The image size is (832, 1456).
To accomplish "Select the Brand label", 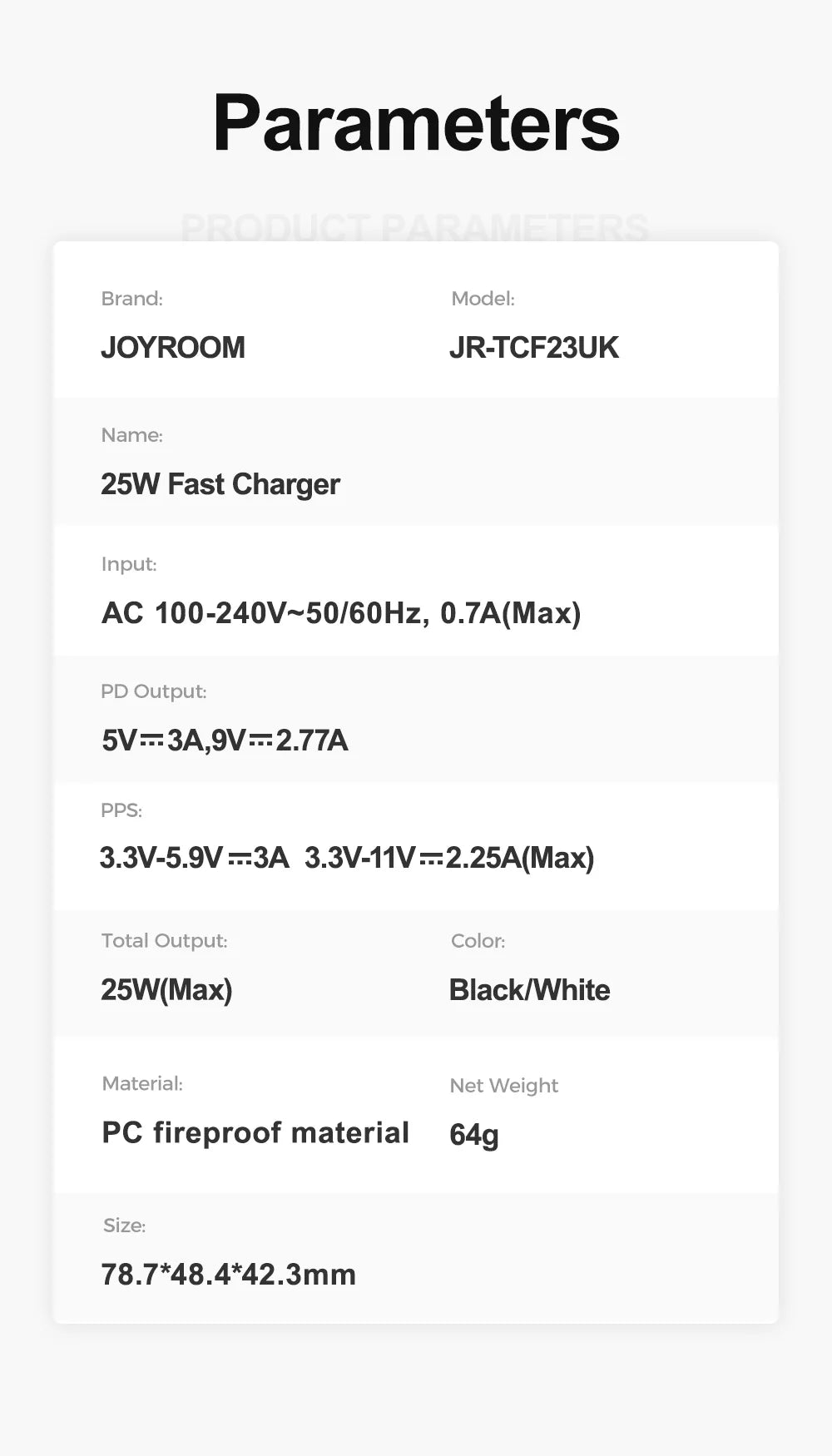I will point(131,299).
